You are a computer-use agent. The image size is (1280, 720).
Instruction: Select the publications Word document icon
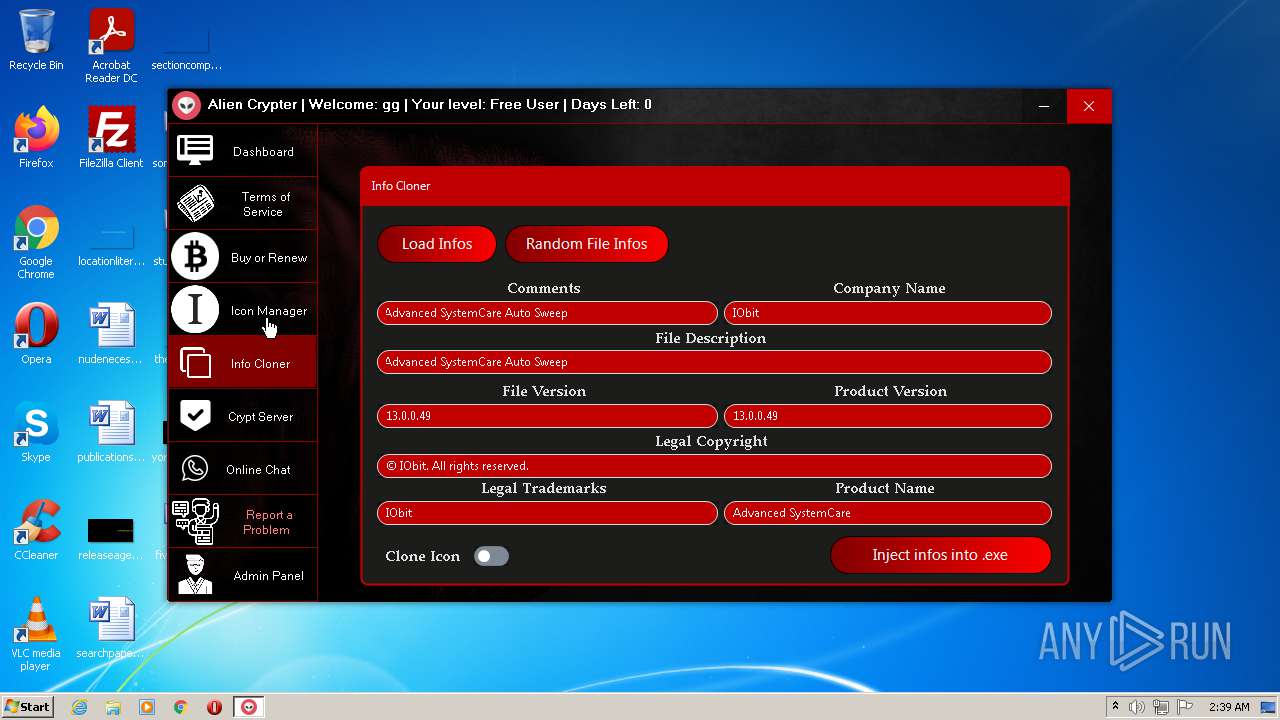(111, 432)
